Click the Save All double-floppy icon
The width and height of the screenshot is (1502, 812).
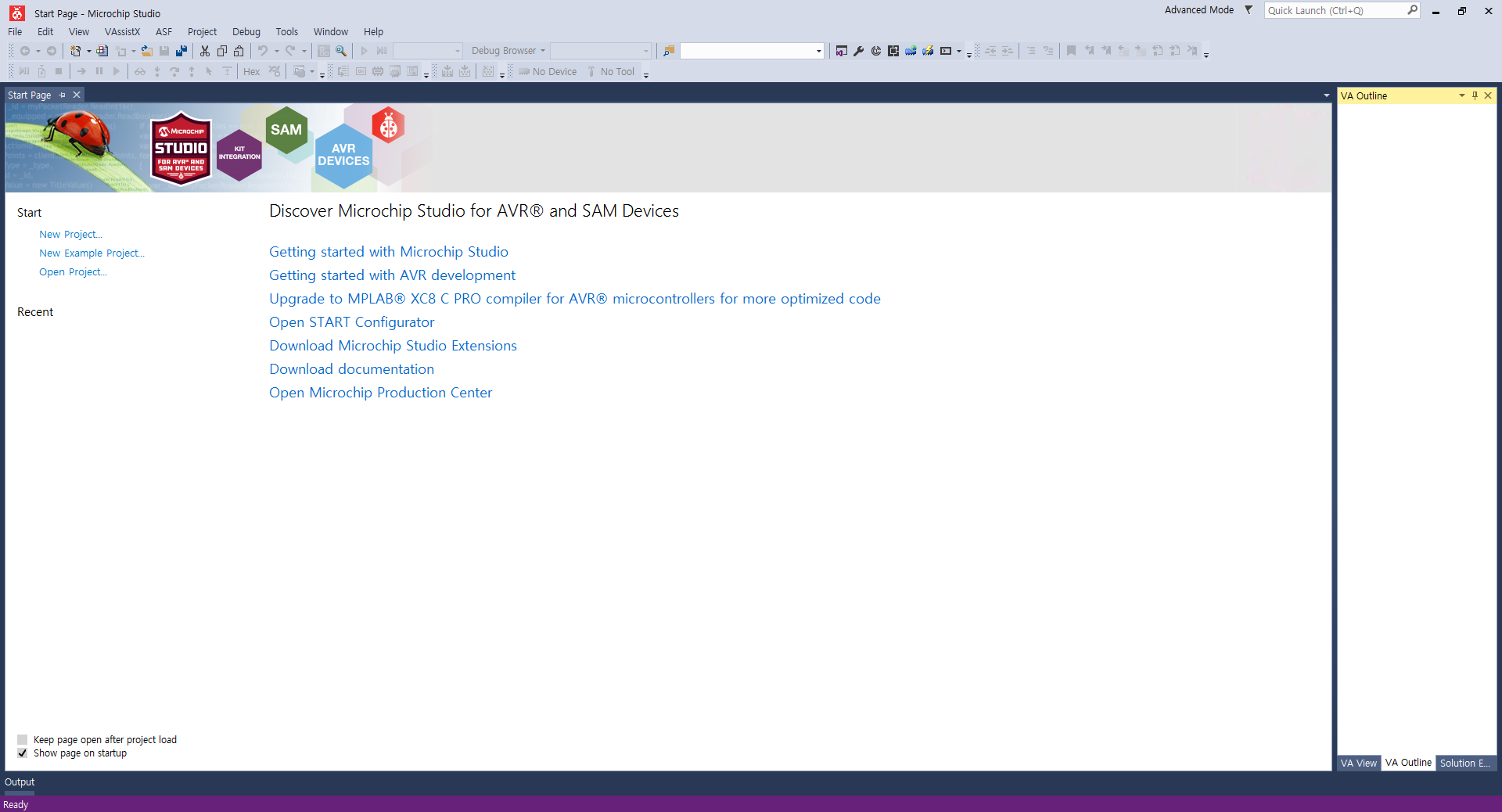coord(181,51)
